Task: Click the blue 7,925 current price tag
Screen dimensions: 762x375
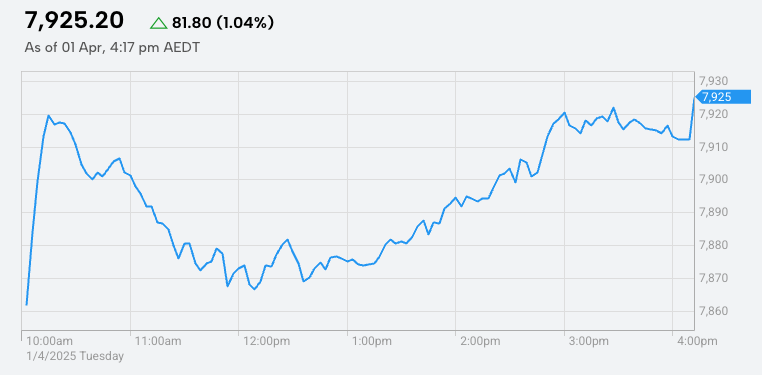Action: coord(724,97)
